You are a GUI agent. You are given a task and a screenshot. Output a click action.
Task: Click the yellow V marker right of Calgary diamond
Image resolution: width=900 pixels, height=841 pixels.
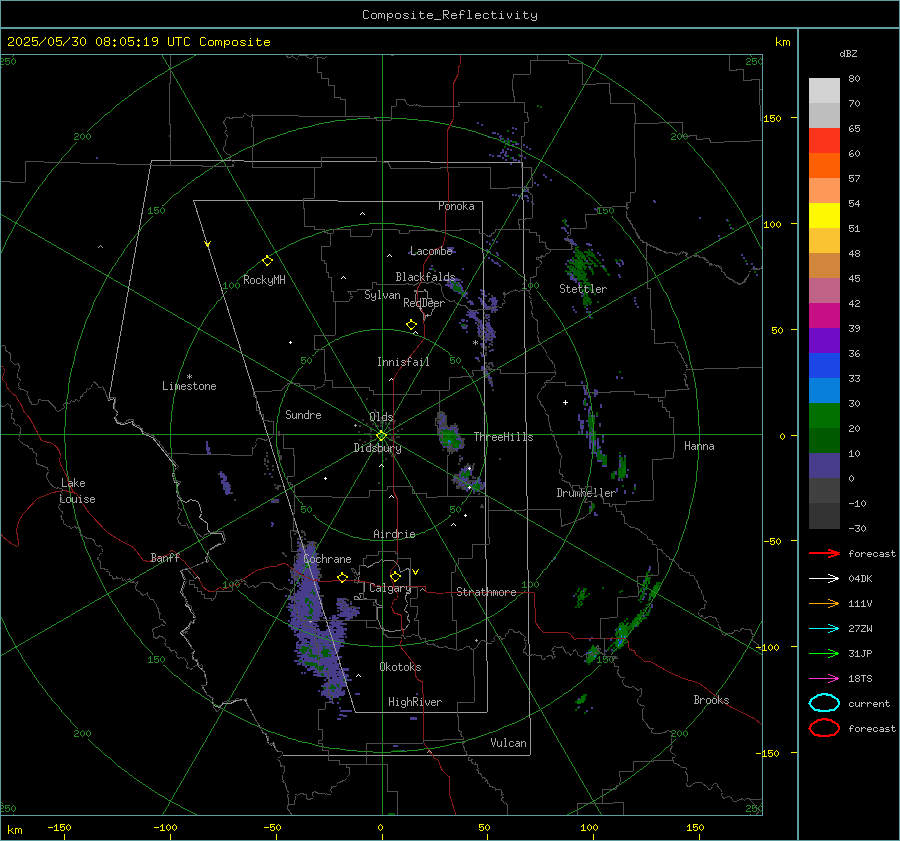[x=416, y=572]
